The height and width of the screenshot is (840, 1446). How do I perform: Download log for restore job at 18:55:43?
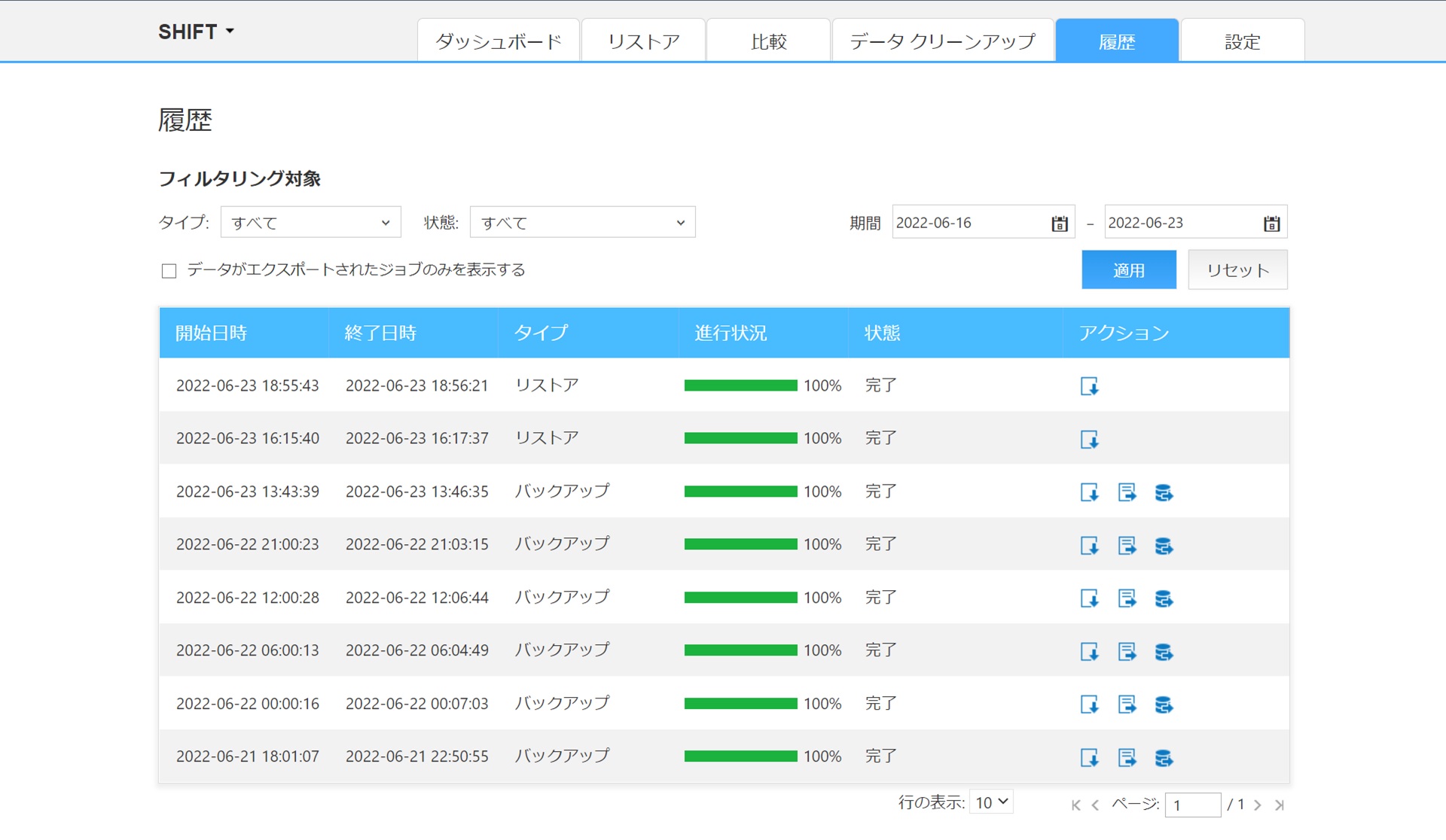click(1089, 386)
